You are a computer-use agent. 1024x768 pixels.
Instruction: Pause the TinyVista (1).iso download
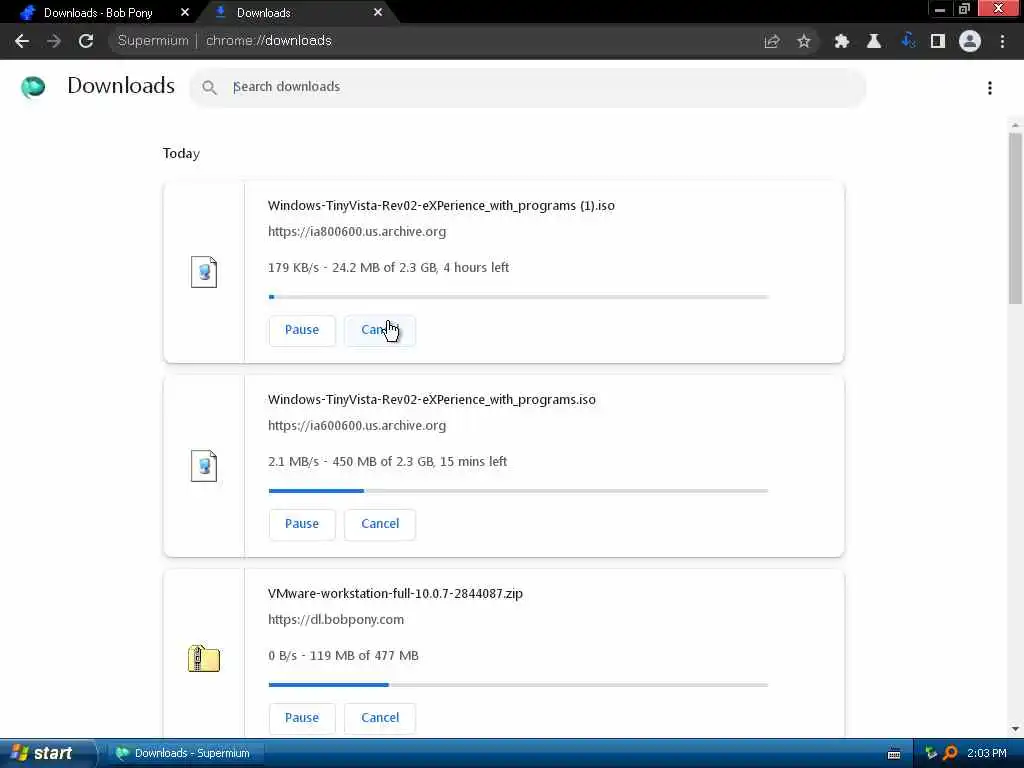(x=302, y=330)
